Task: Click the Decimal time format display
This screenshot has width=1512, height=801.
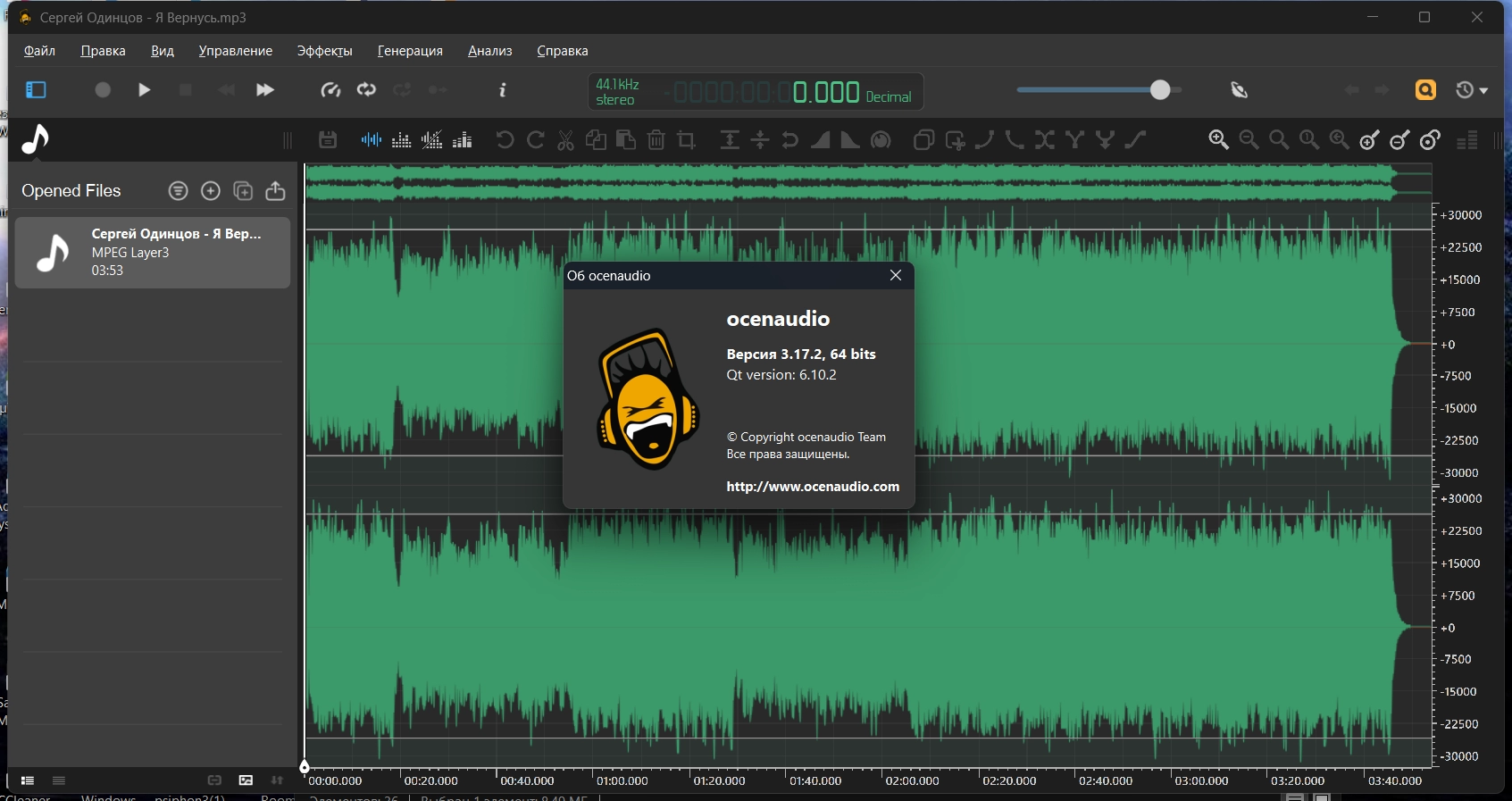Action: (x=888, y=97)
